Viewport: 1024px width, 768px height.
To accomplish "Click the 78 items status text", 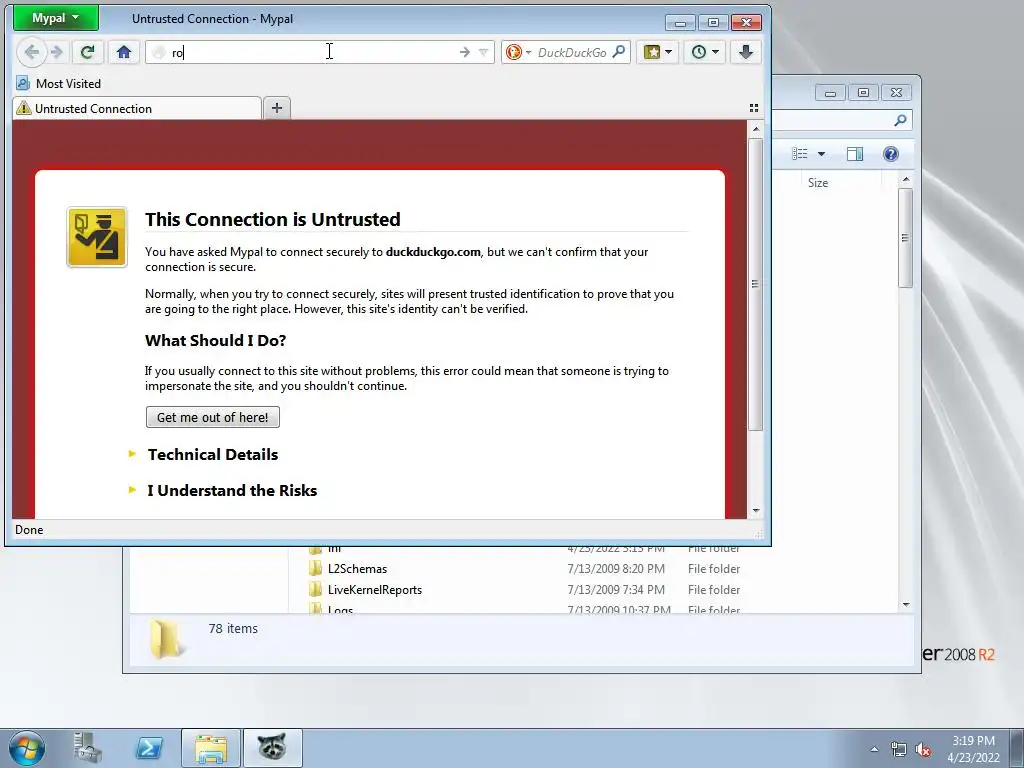I will [x=233, y=628].
